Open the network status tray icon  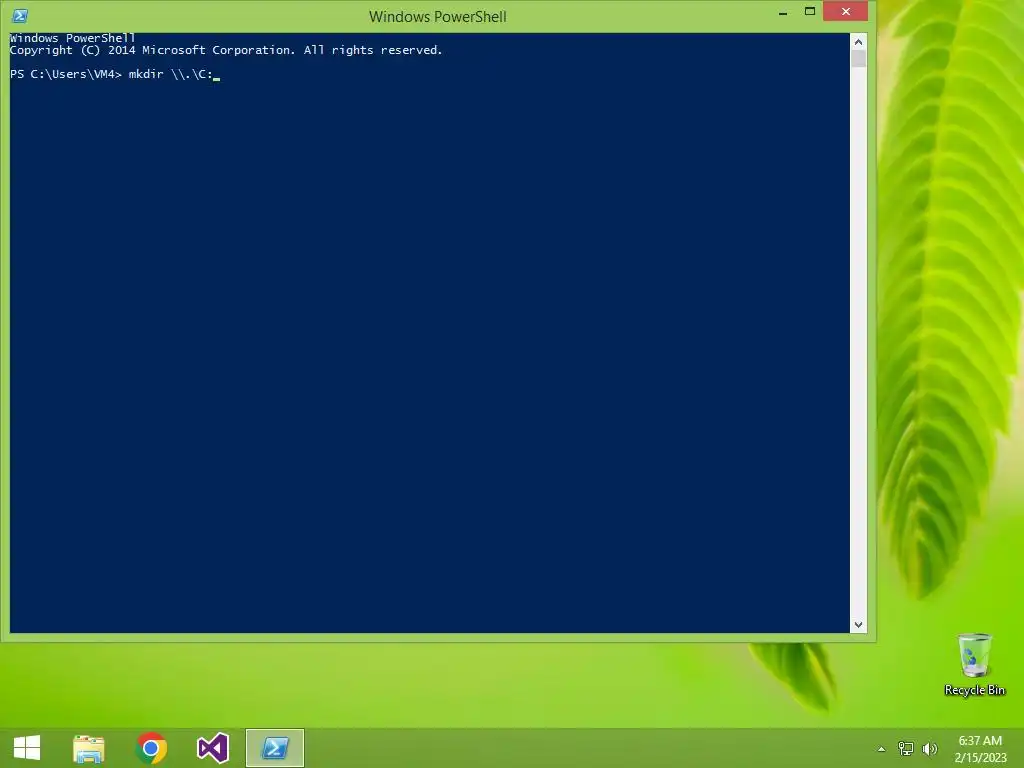(x=906, y=748)
